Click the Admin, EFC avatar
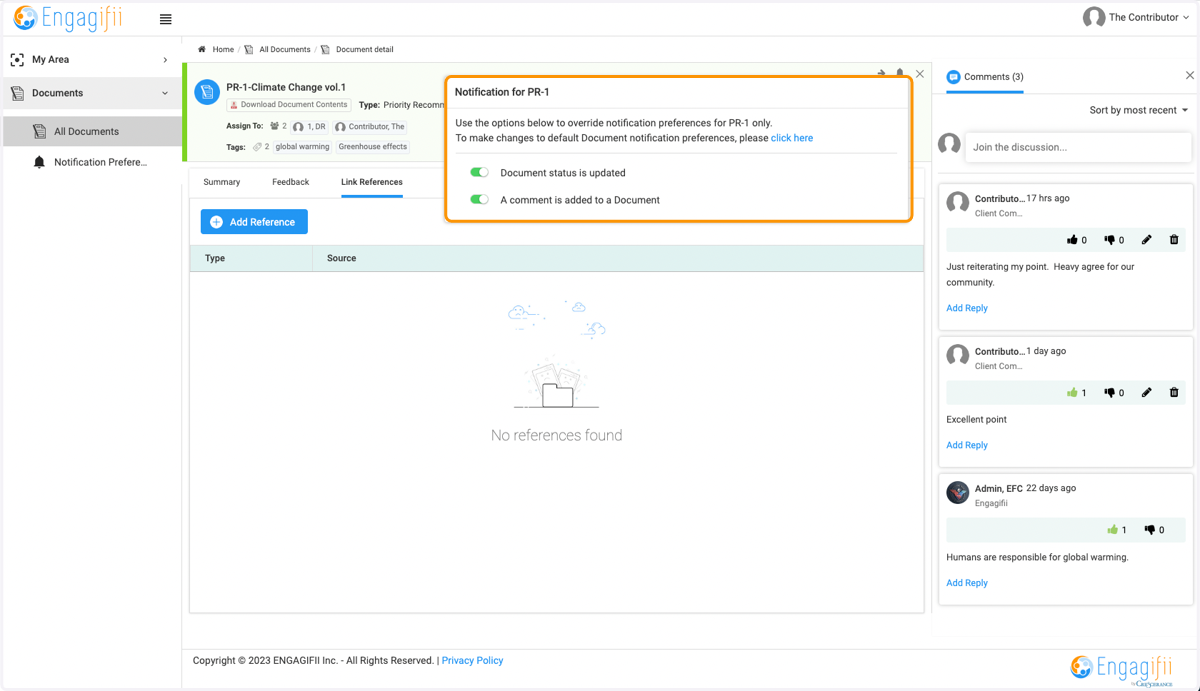This screenshot has height=691, width=1200. pos(958,492)
